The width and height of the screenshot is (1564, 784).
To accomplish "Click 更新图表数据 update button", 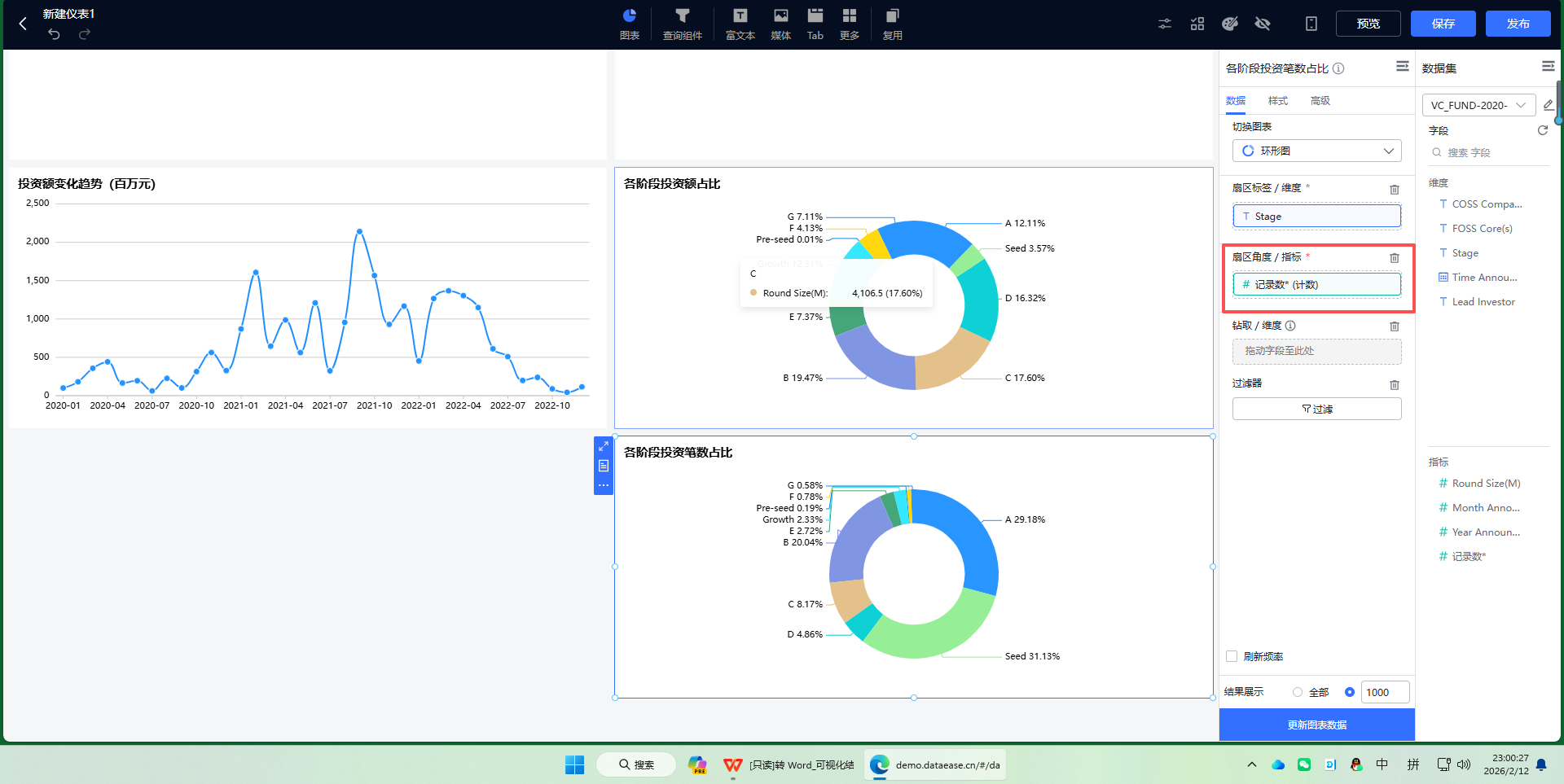I will click(x=1317, y=725).
